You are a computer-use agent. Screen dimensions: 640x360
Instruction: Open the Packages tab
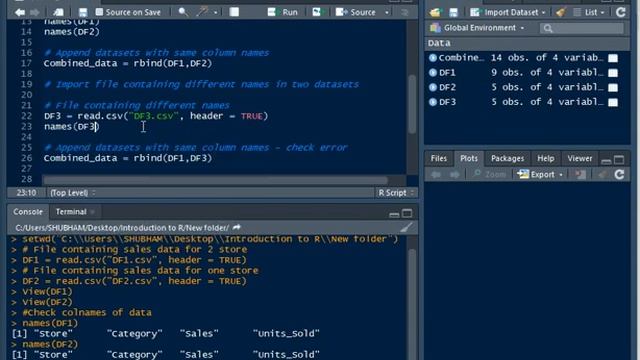[x=507, y=158]
